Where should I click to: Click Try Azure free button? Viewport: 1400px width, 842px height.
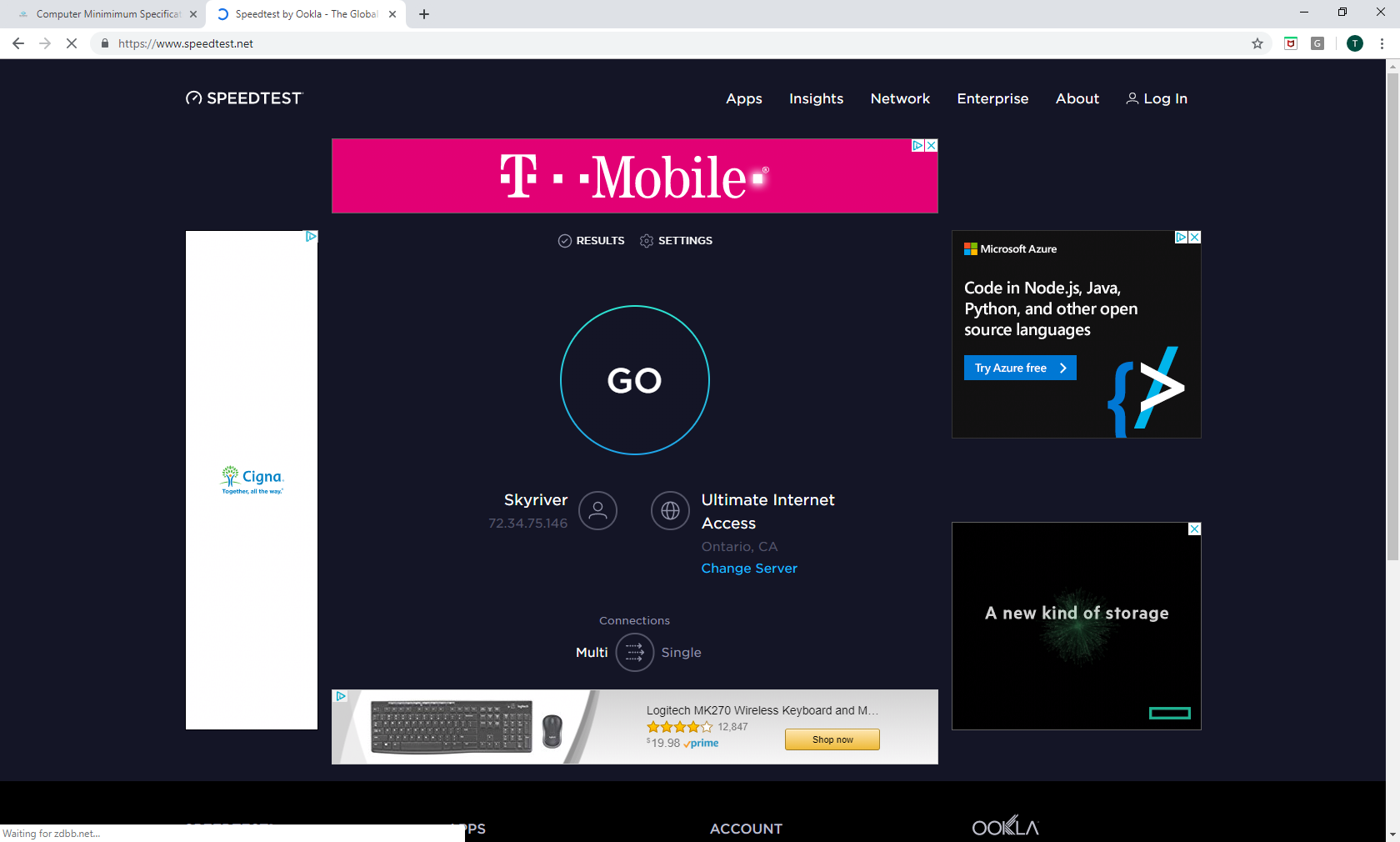tap(1020, 368)
